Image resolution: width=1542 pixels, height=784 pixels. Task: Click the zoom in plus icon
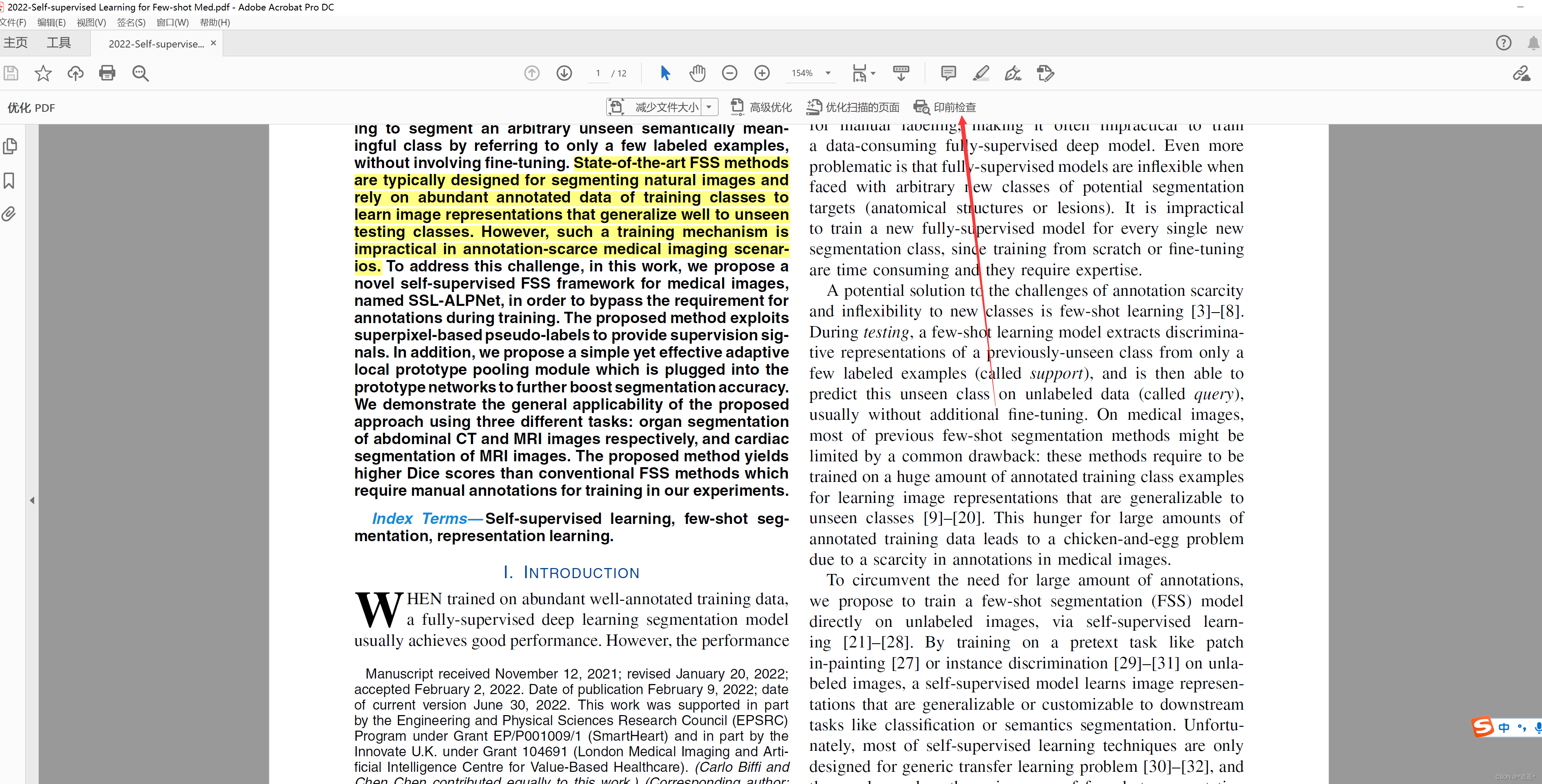coord(761,73)
